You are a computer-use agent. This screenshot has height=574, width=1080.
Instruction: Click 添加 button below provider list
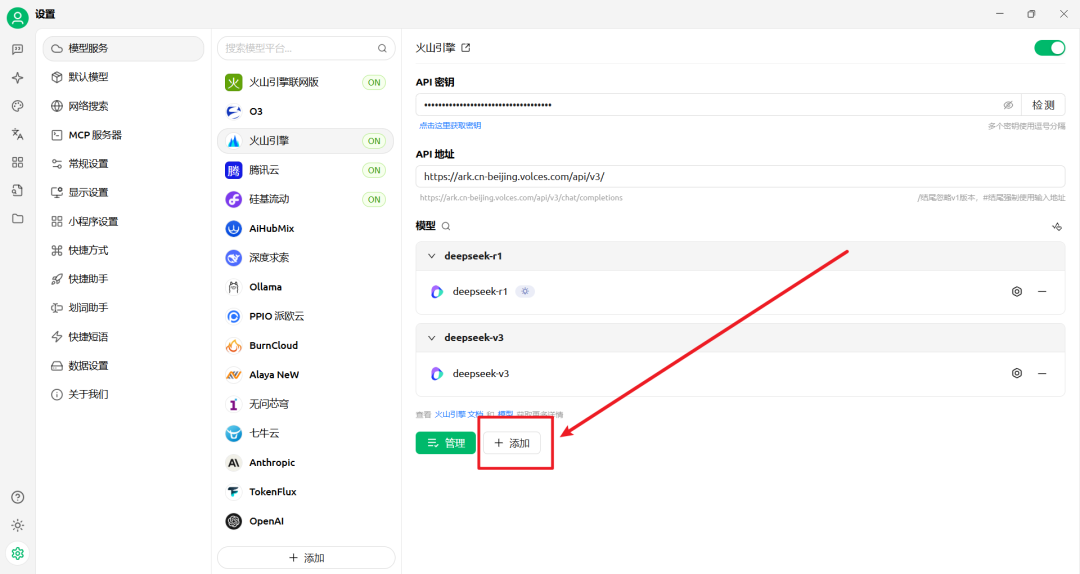(x=306, y=557)
